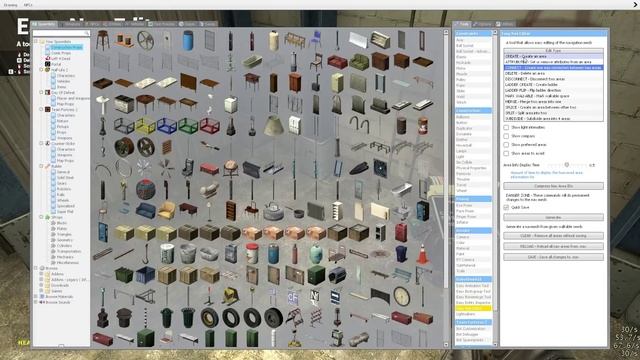This screenshot has width=640, height=360.
Task: Spawn the teal propane tank prop
Action: (316, 253)
